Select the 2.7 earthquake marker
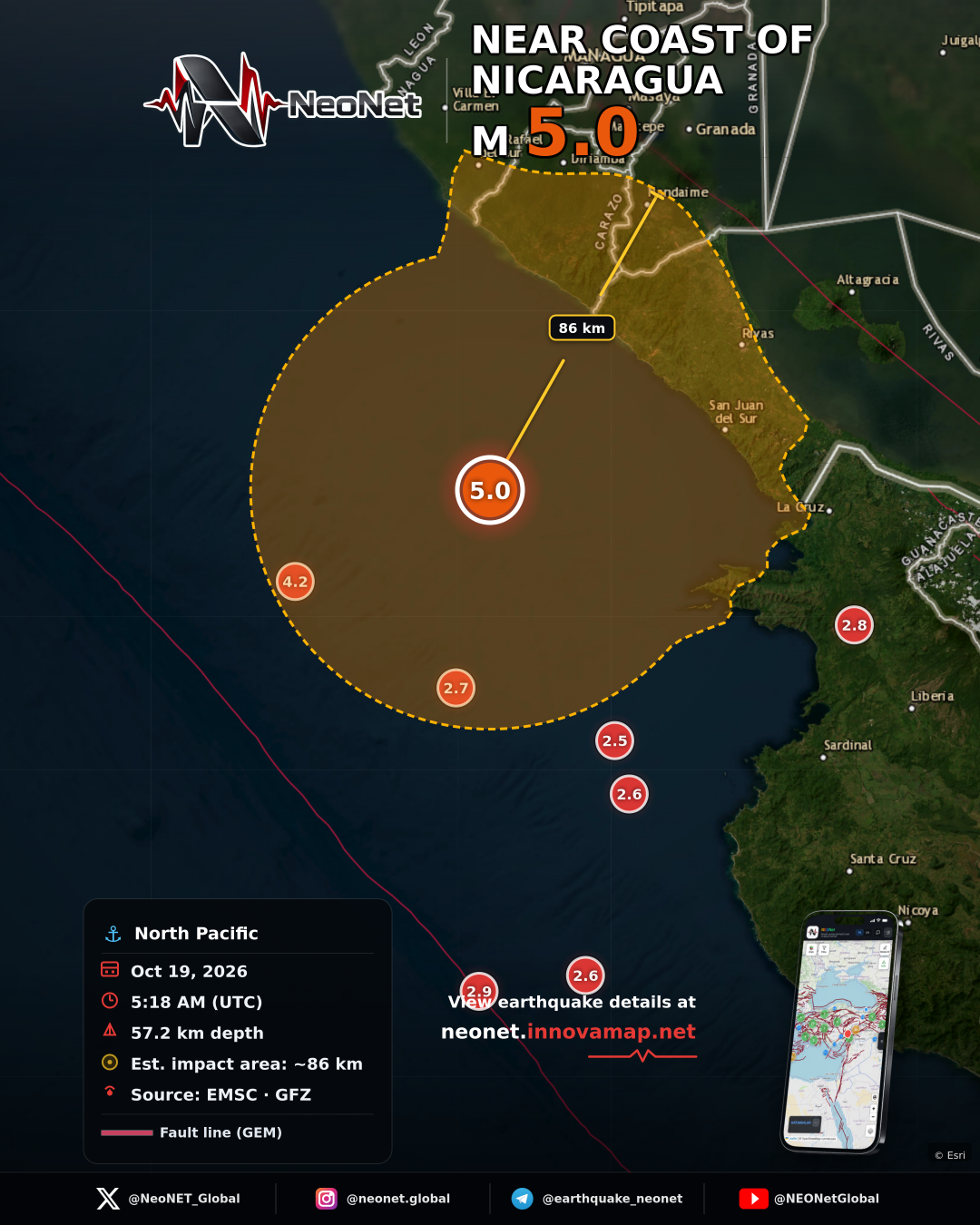 pos(456,688)
